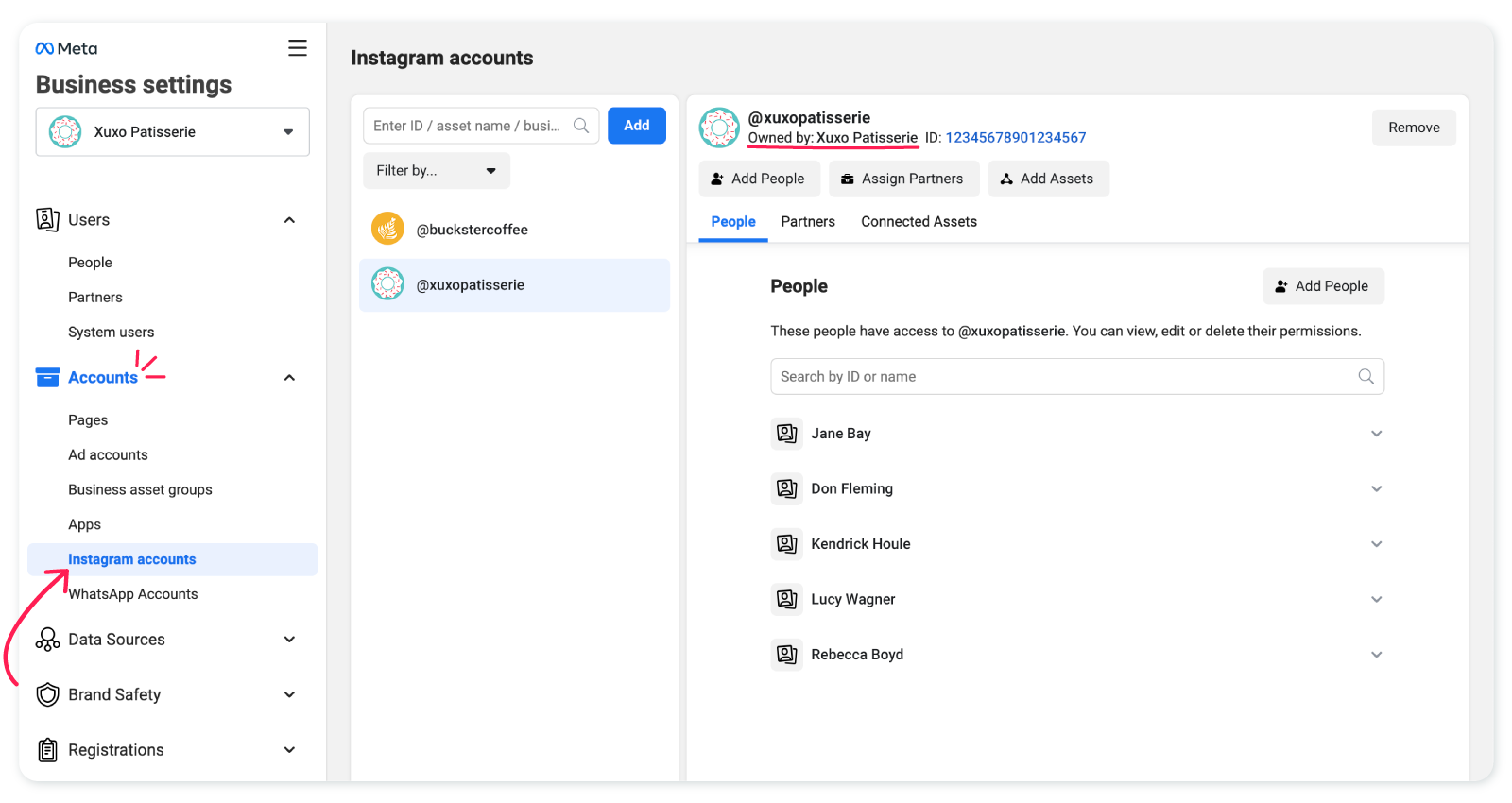Expand the Data Sources section chevron
Image resolution: width=1512 pixels, height=803 pixels.
click(x=289, y=640)
